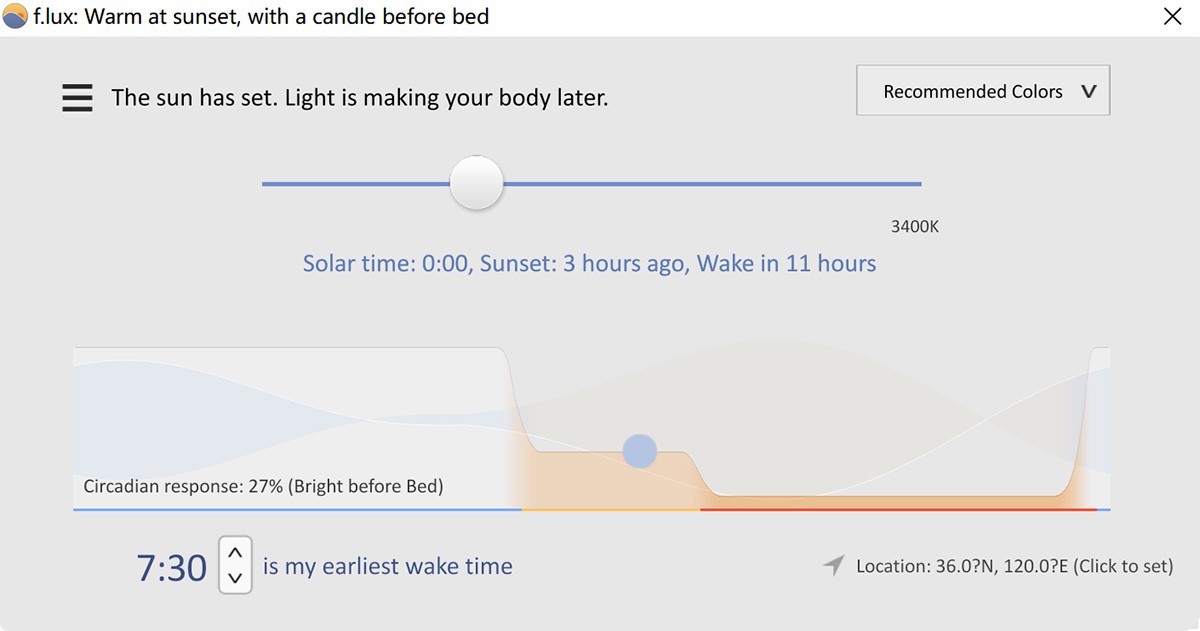Click the 3400K temperature label
The height and width of the screenshot is (631, 1200).
pyautogui.click(x=914, y=227)
